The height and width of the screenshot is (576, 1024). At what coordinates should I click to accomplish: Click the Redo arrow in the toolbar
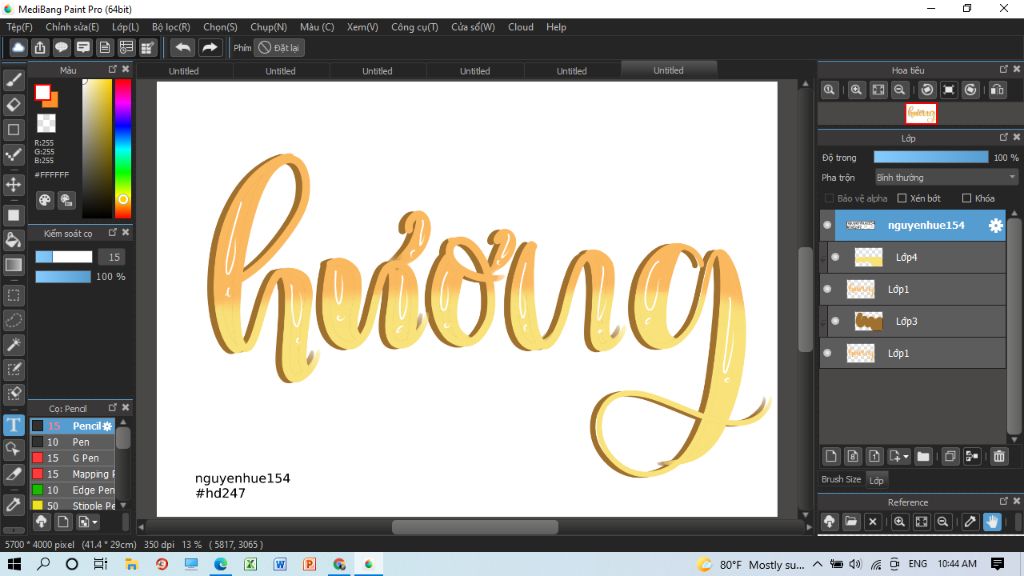(x=210, y=47)
